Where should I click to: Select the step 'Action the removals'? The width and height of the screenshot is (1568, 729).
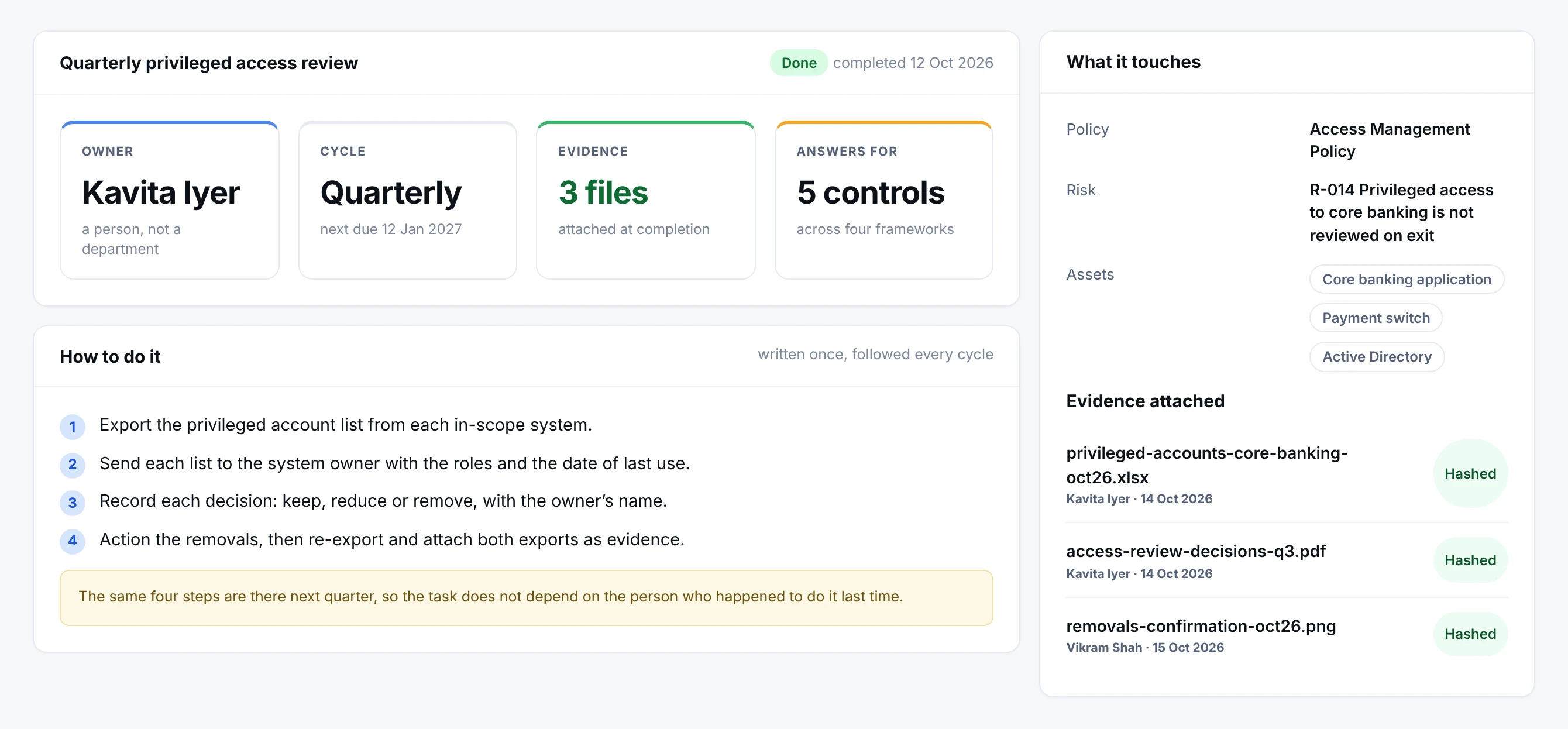click(x=392, y=539)
